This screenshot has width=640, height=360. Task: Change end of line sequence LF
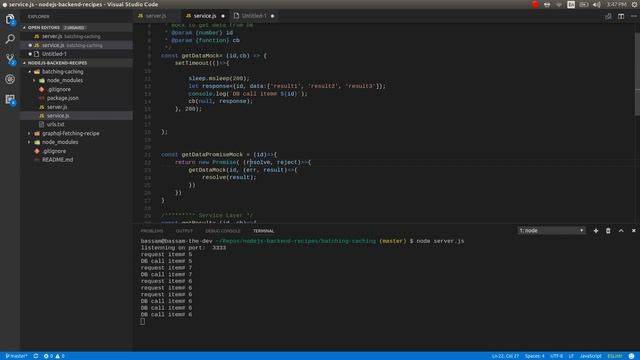(x=571, y=356)
